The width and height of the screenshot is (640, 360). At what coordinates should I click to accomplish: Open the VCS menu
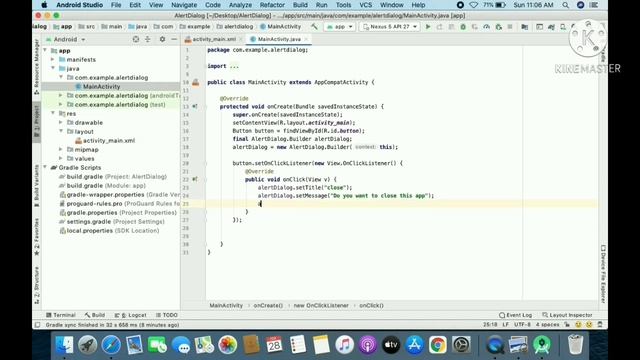click(x=365, y=5)
